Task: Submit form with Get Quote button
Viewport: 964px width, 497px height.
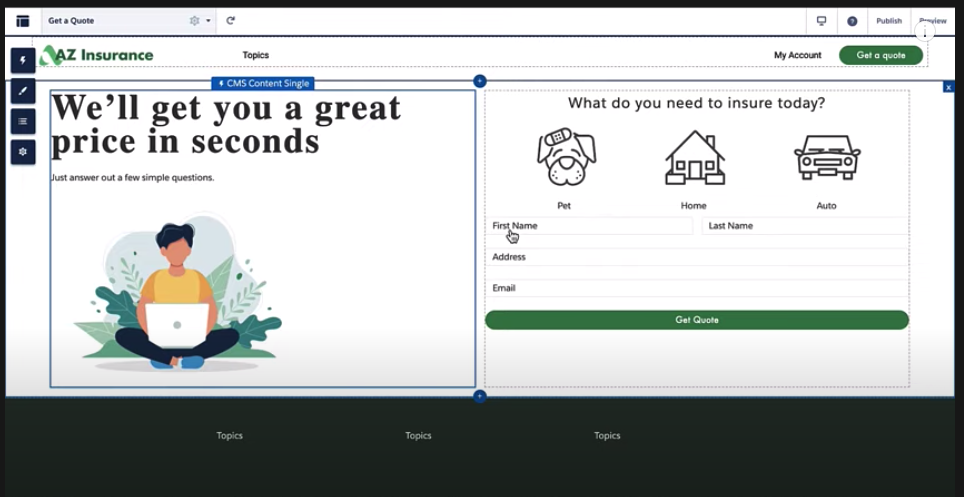Action: pyautogui.click(x=697, y=320)
